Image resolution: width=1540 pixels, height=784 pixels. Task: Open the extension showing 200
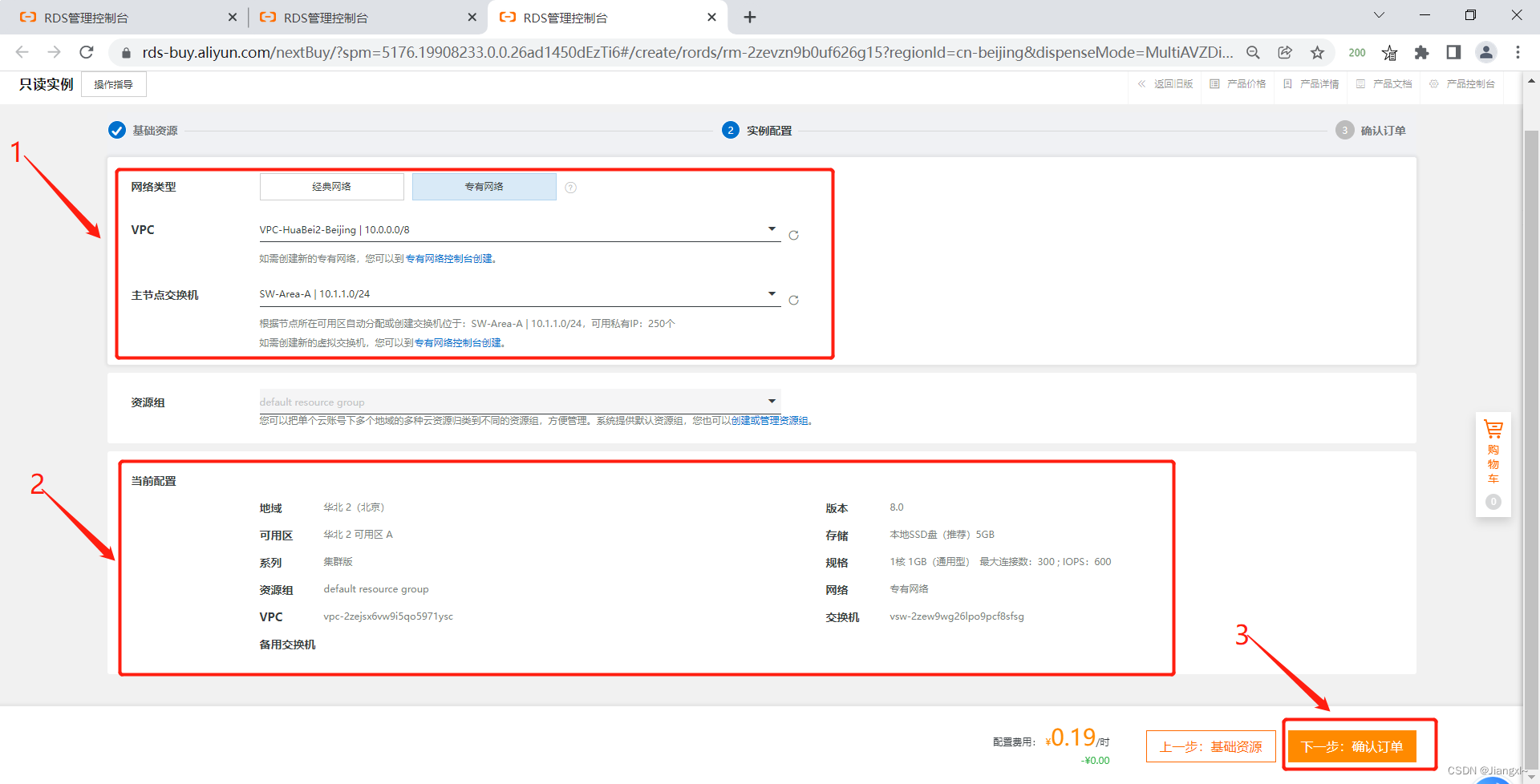click(x=1357, y=52)
